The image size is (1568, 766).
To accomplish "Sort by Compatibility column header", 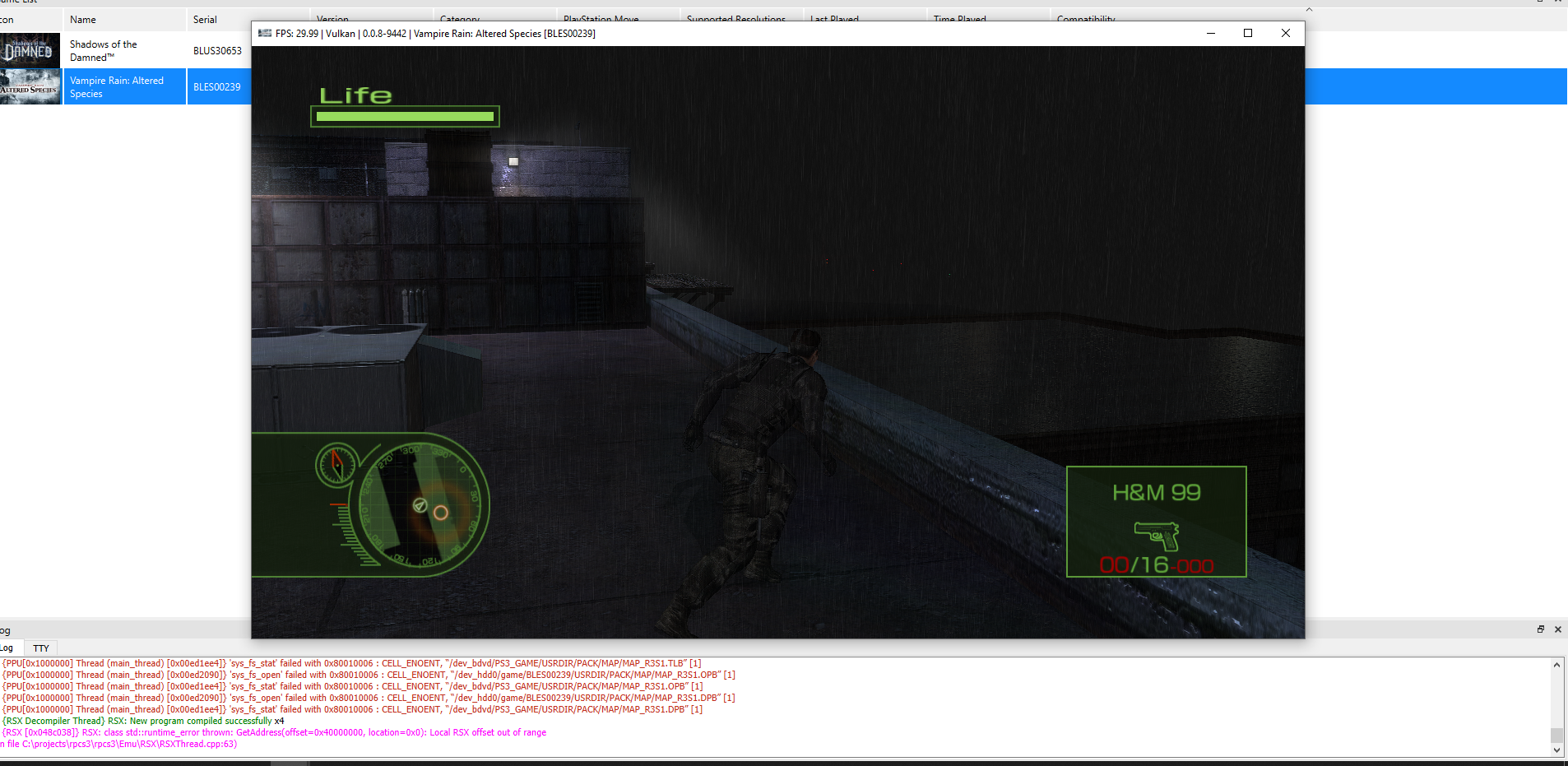I will click(x=1086, y=19).
